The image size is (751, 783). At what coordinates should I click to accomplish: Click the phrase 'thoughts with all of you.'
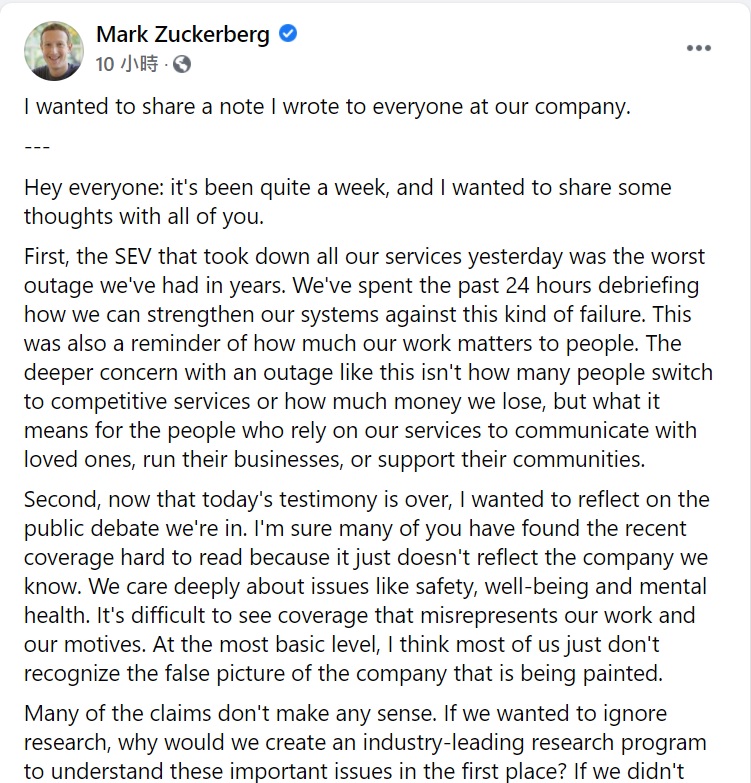tap(144, 217)
